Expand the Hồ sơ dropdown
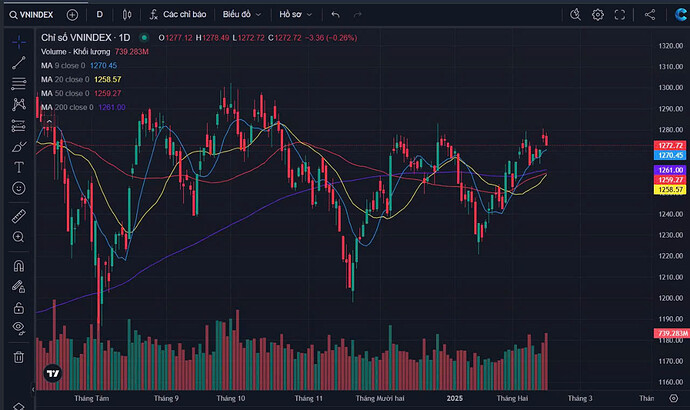 [x=296, y=15]
